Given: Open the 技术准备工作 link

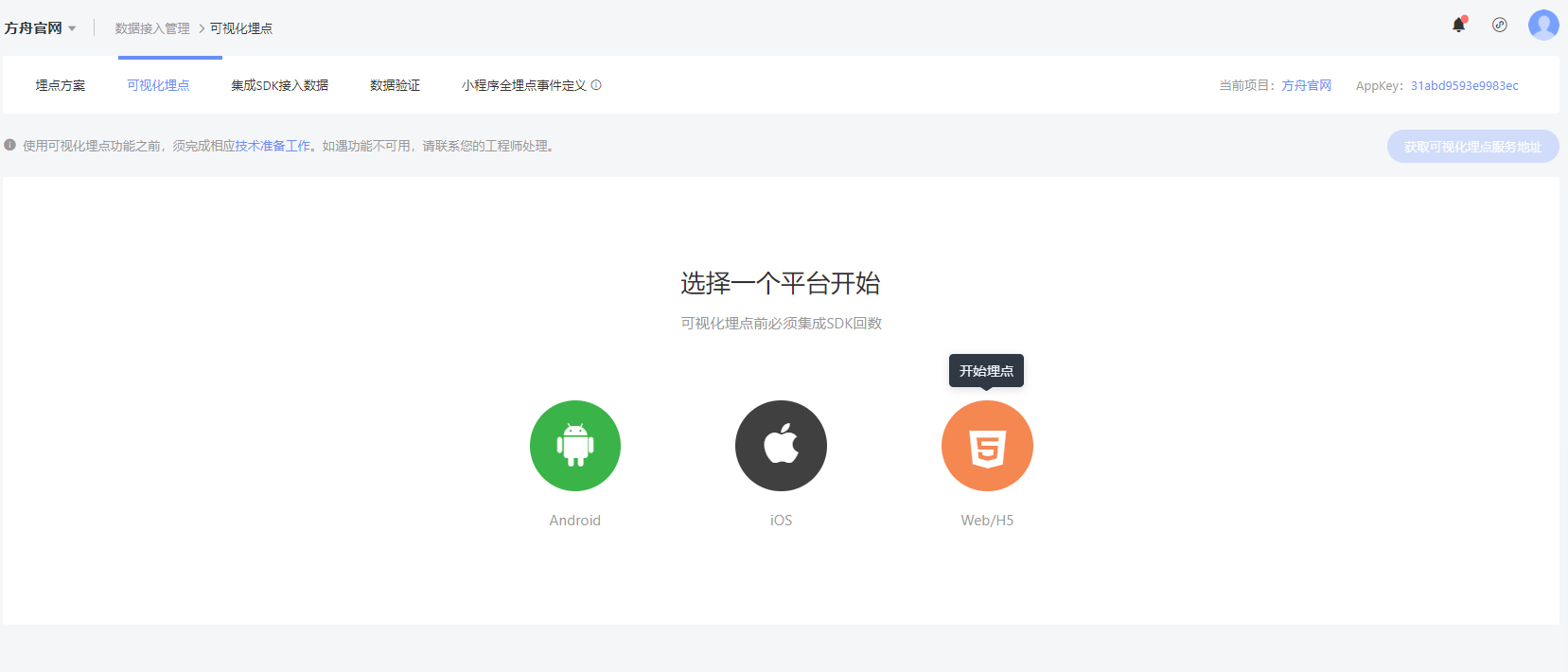Looking at the screenshot, I should (x=273, y=146).
